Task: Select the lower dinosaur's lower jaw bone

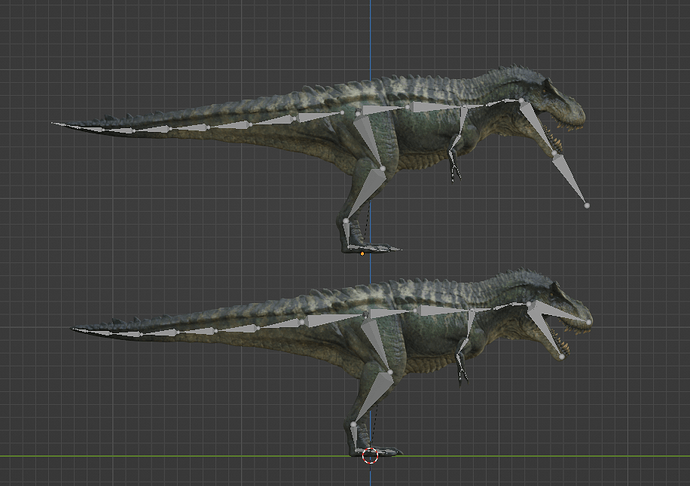Action: point(545,330)
